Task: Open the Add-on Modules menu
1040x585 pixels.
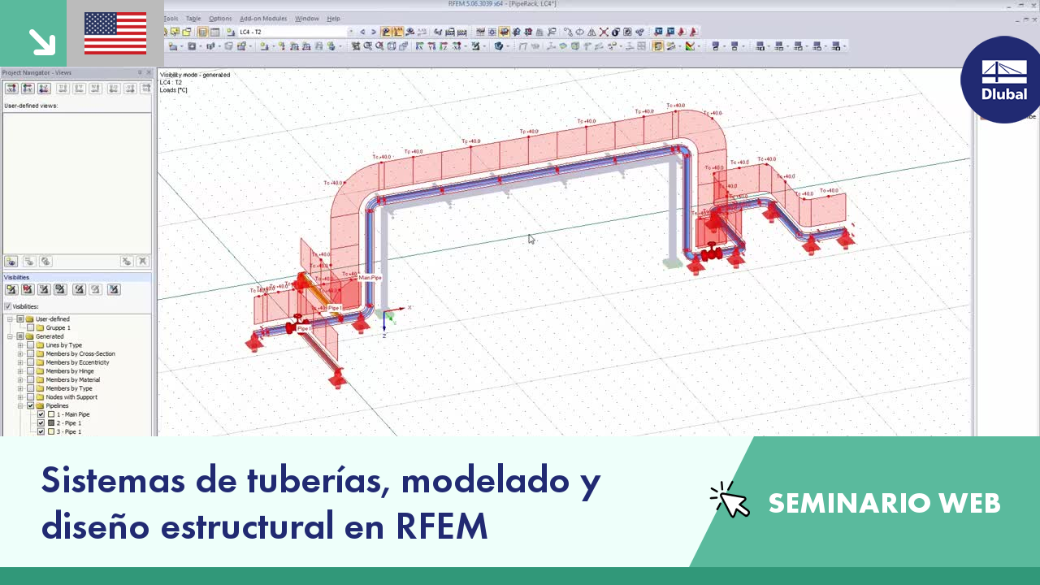Action: (x=263, y=19)
